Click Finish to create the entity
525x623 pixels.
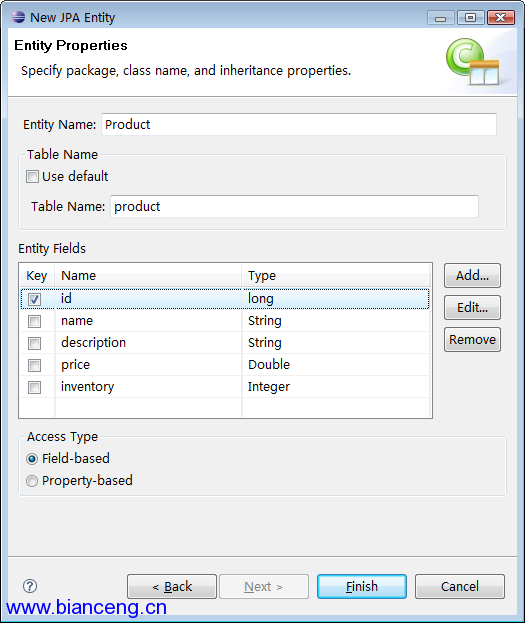(362, 586)
